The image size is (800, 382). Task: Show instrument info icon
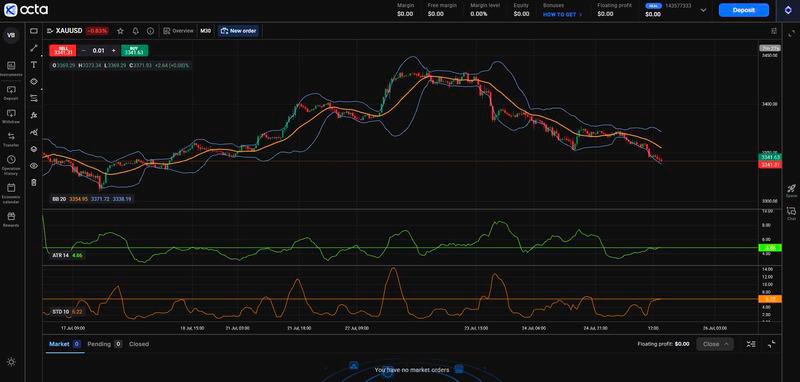[150, 31]
